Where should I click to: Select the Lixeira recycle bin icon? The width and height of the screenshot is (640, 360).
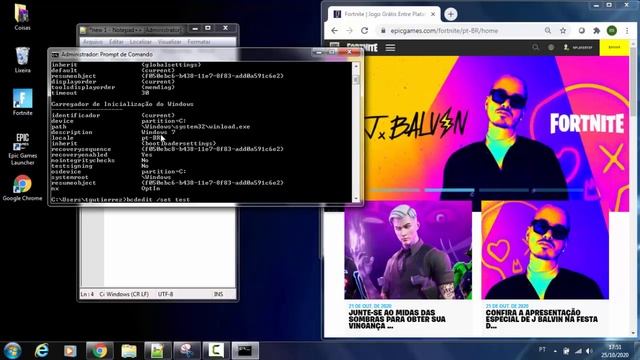22,60
